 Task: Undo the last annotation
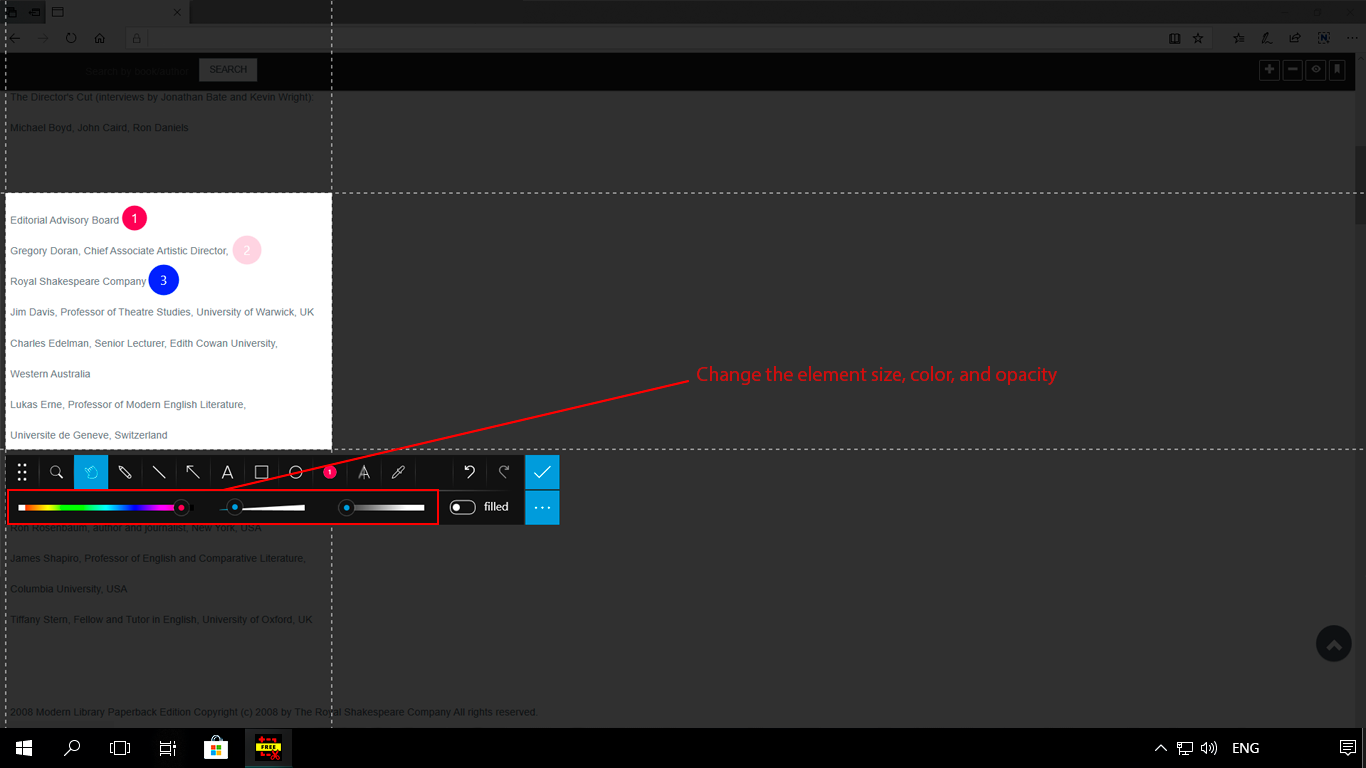click(469, 472)
